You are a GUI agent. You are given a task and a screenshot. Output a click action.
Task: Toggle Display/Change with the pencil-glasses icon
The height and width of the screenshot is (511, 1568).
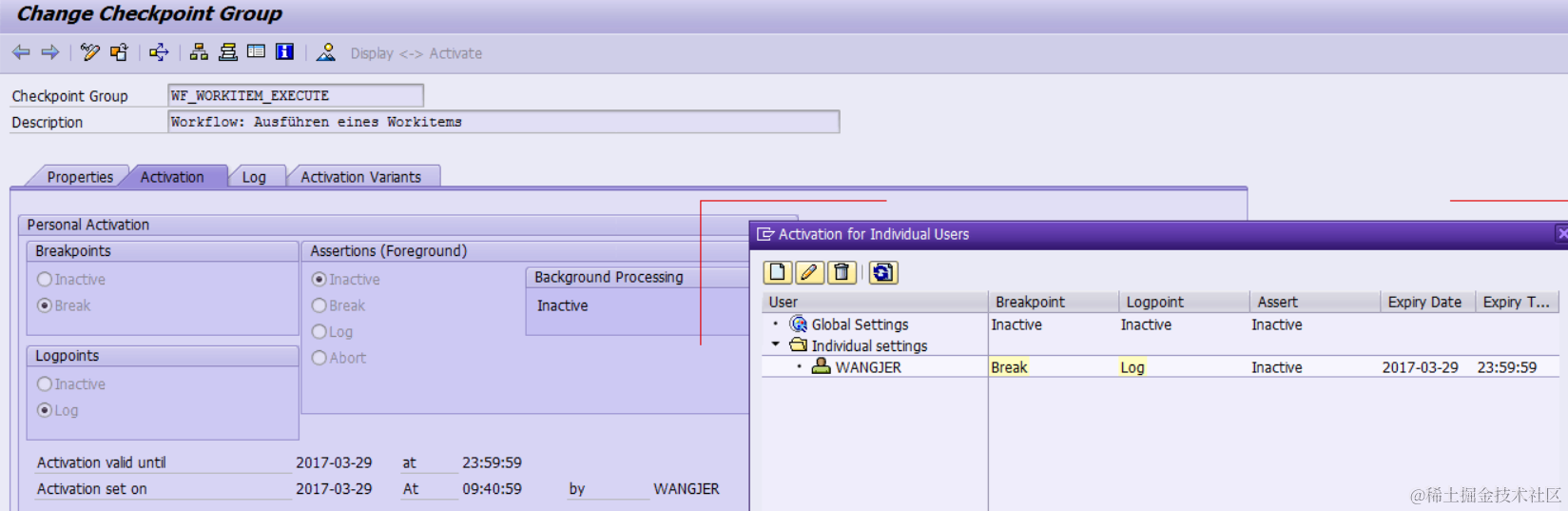point(90,52)
